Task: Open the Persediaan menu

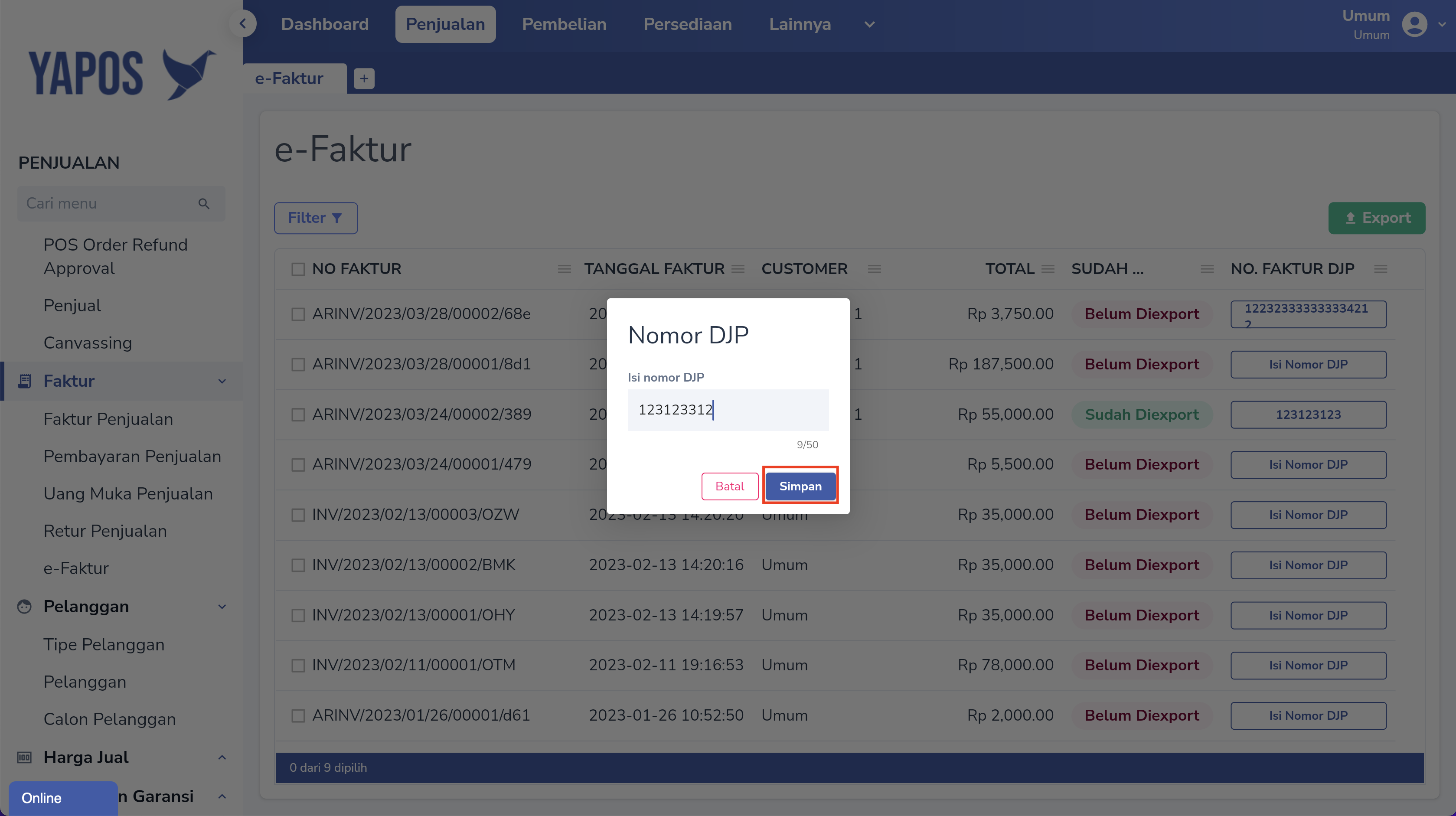Action: click(x=687, y=24)
